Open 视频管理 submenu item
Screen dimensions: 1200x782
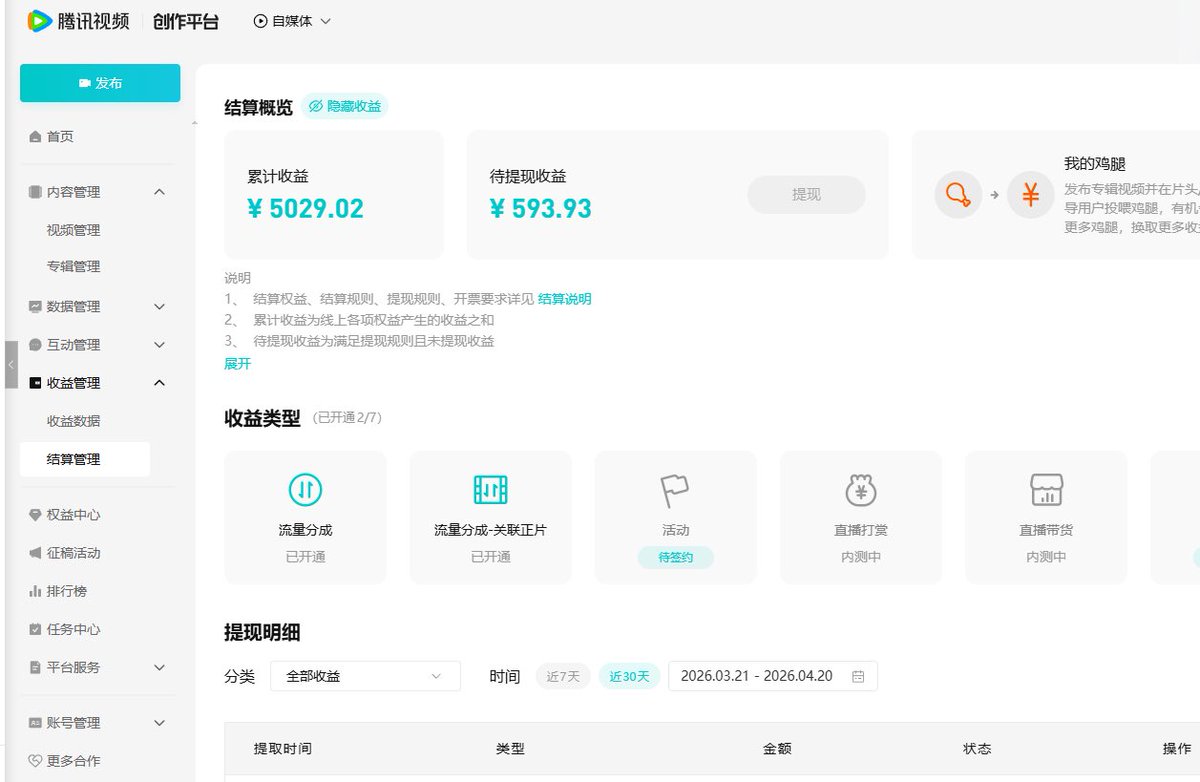click(73, 230)
